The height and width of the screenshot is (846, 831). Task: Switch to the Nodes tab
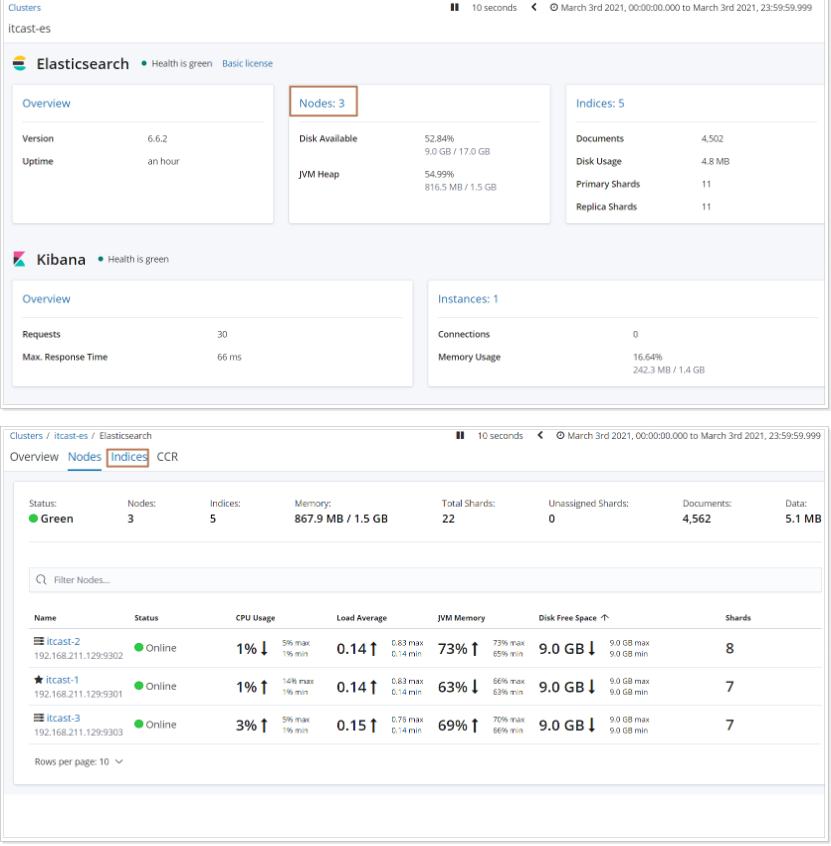tap(84, 456)
